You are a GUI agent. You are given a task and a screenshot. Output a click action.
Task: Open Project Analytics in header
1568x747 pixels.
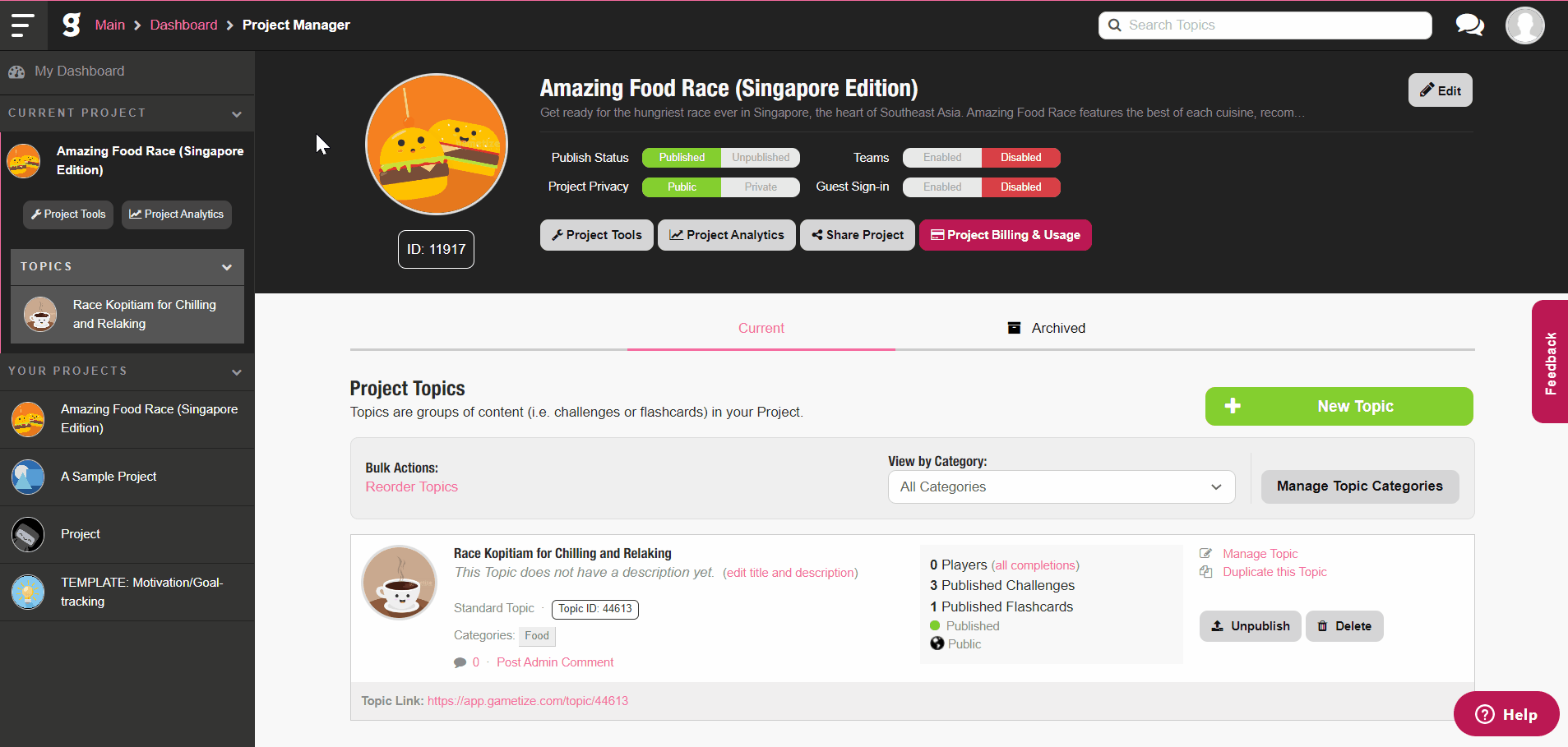[x=726, y=235]
